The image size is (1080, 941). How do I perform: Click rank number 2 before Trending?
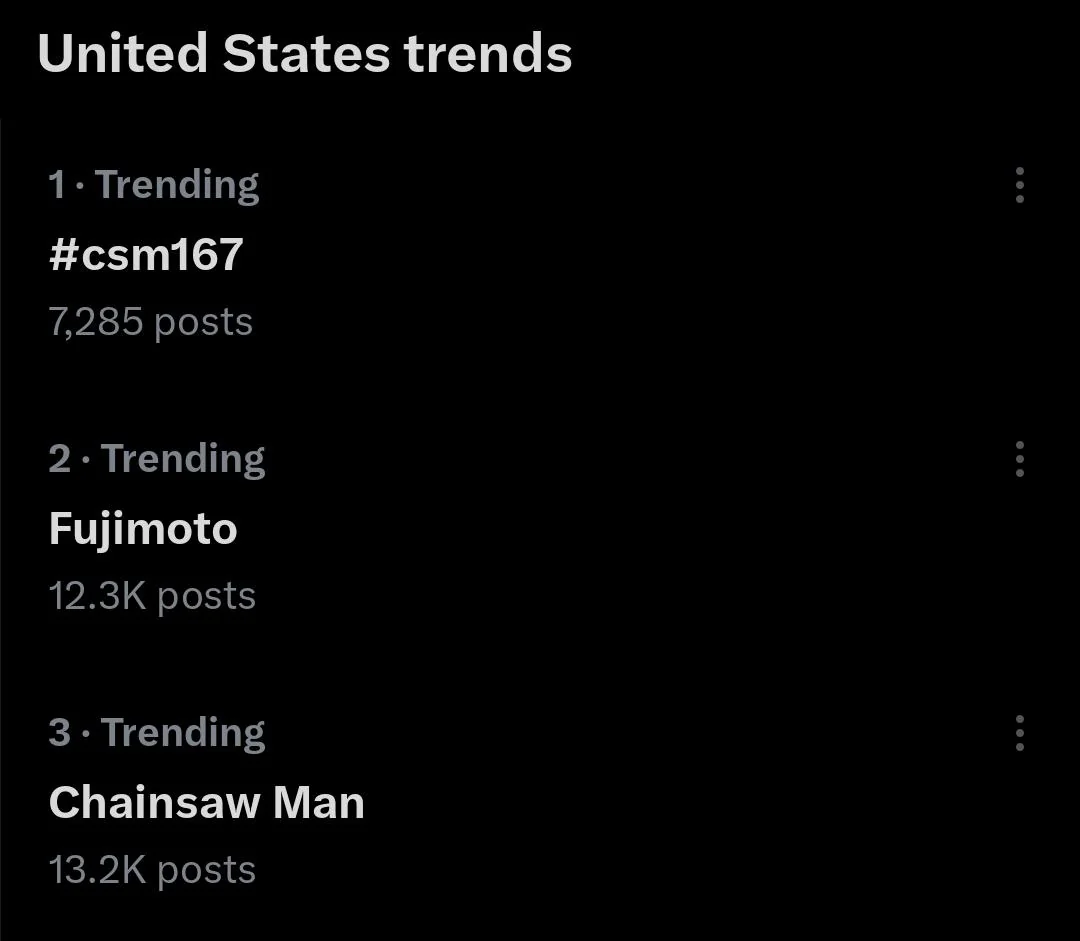point(60,459)
